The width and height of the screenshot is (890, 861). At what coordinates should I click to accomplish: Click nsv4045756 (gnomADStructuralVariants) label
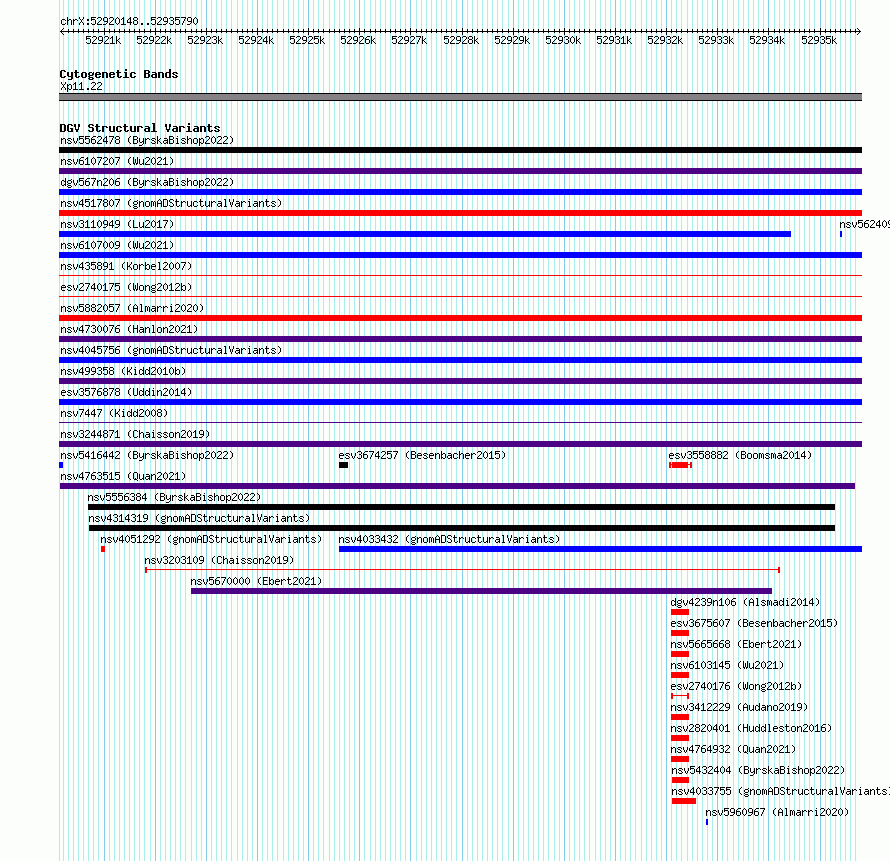171,350
